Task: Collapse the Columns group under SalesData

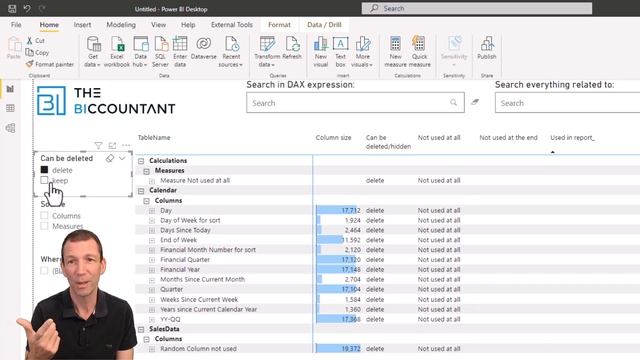Action: [x=147, y=339]
